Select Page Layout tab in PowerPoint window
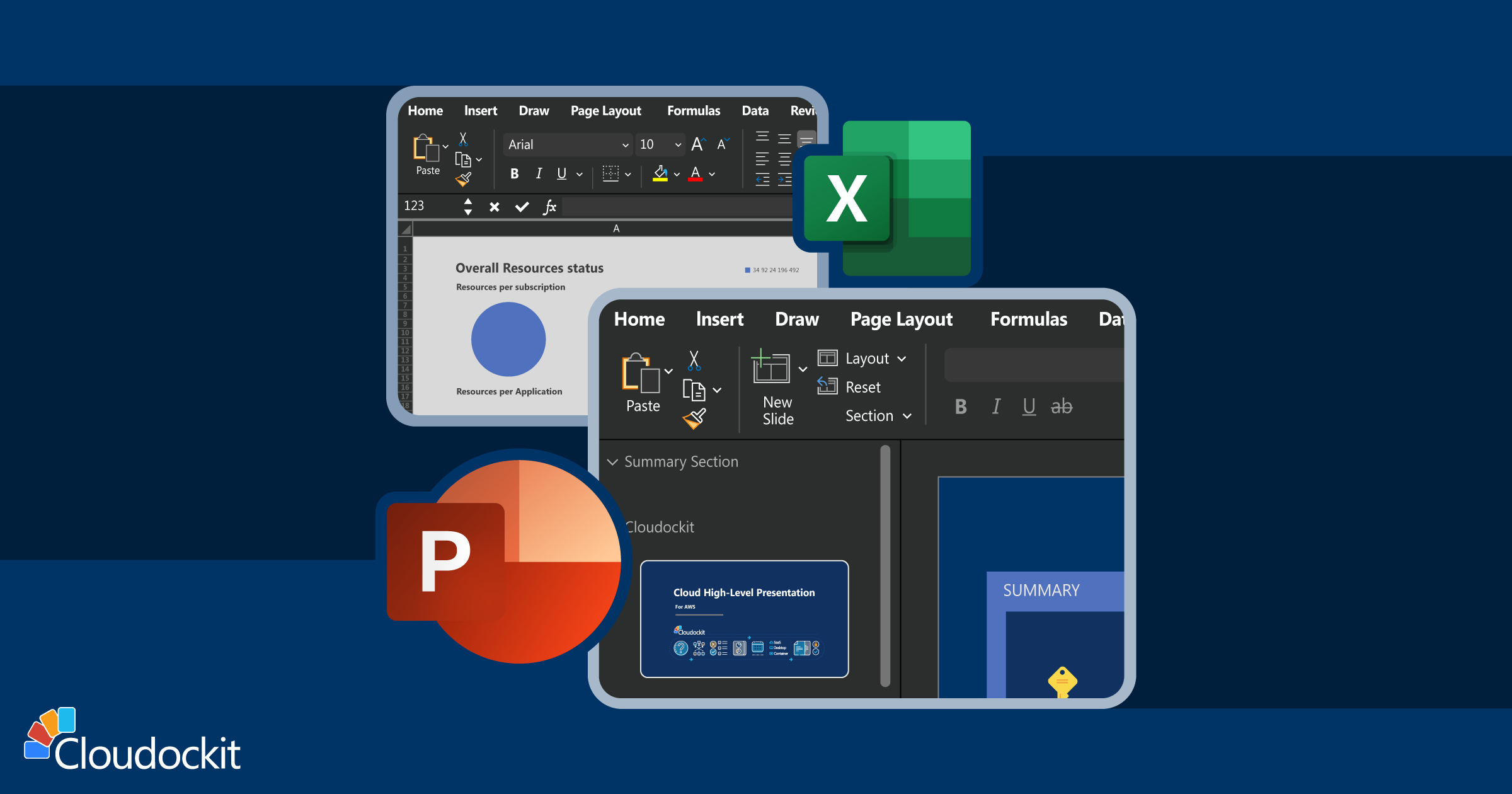Image resolution: width=1512 pixels, height=794 pixels. pyautogui.click(x=902, y=320)
